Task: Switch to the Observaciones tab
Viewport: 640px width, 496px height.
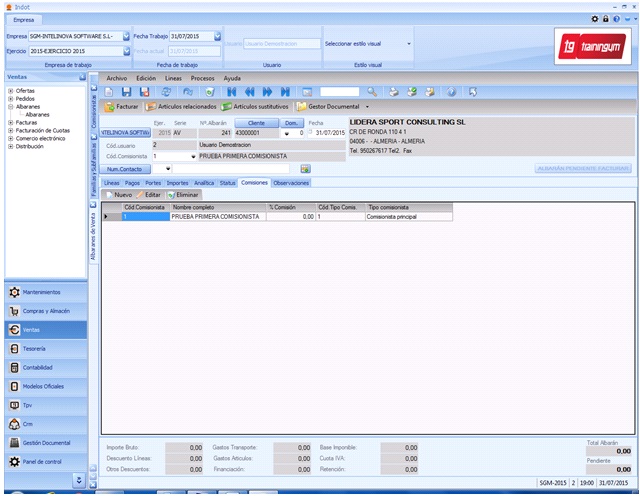Action: (291, 183)
